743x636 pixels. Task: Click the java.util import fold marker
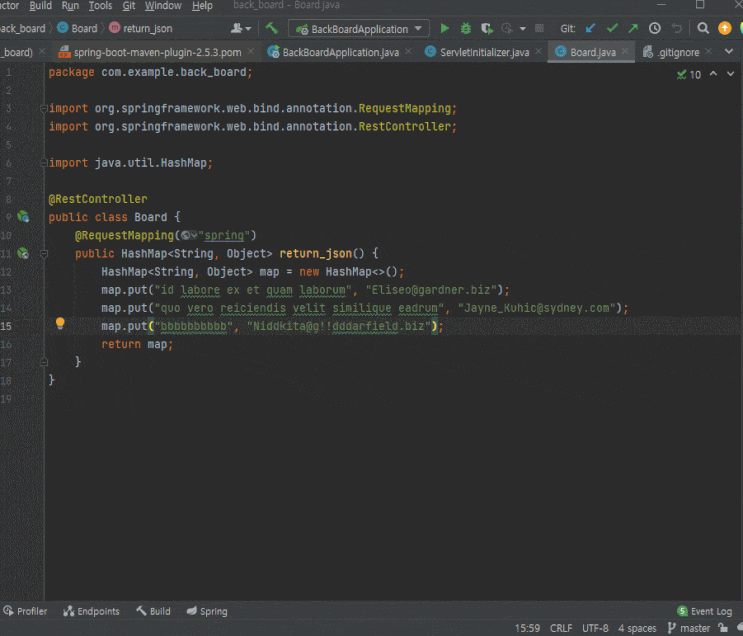pyautogui.click(x=44, y=163)
